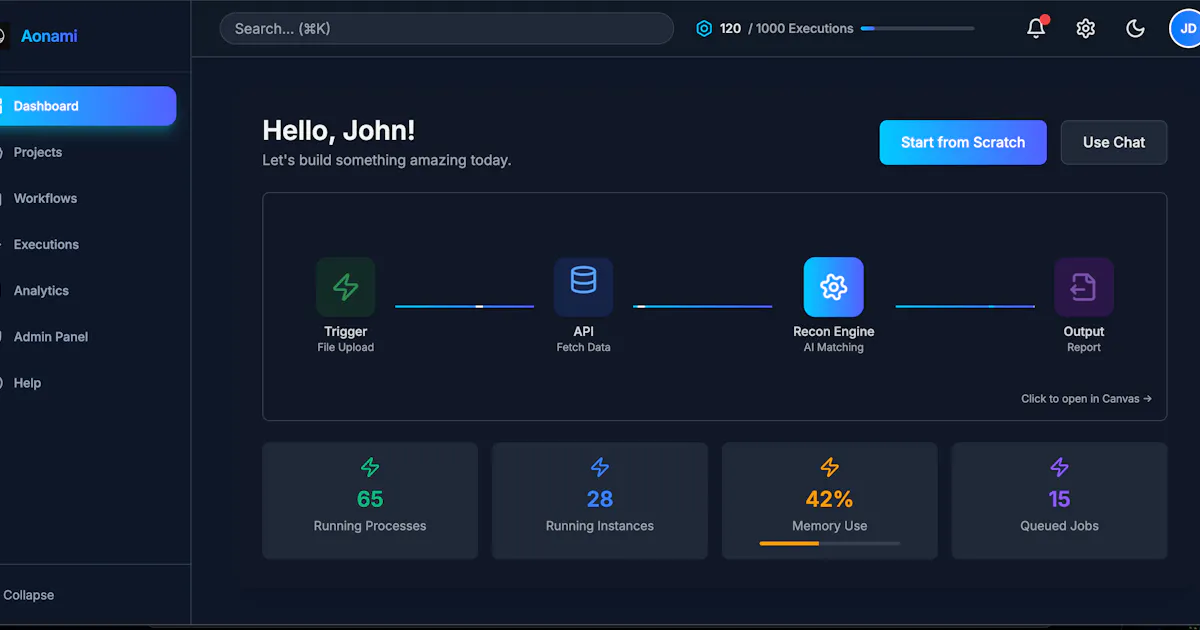This screenshot has width=1200, height=630.
Task: Click the Use Chat button
Action: pyautogui.click(x=1114, y=142)
